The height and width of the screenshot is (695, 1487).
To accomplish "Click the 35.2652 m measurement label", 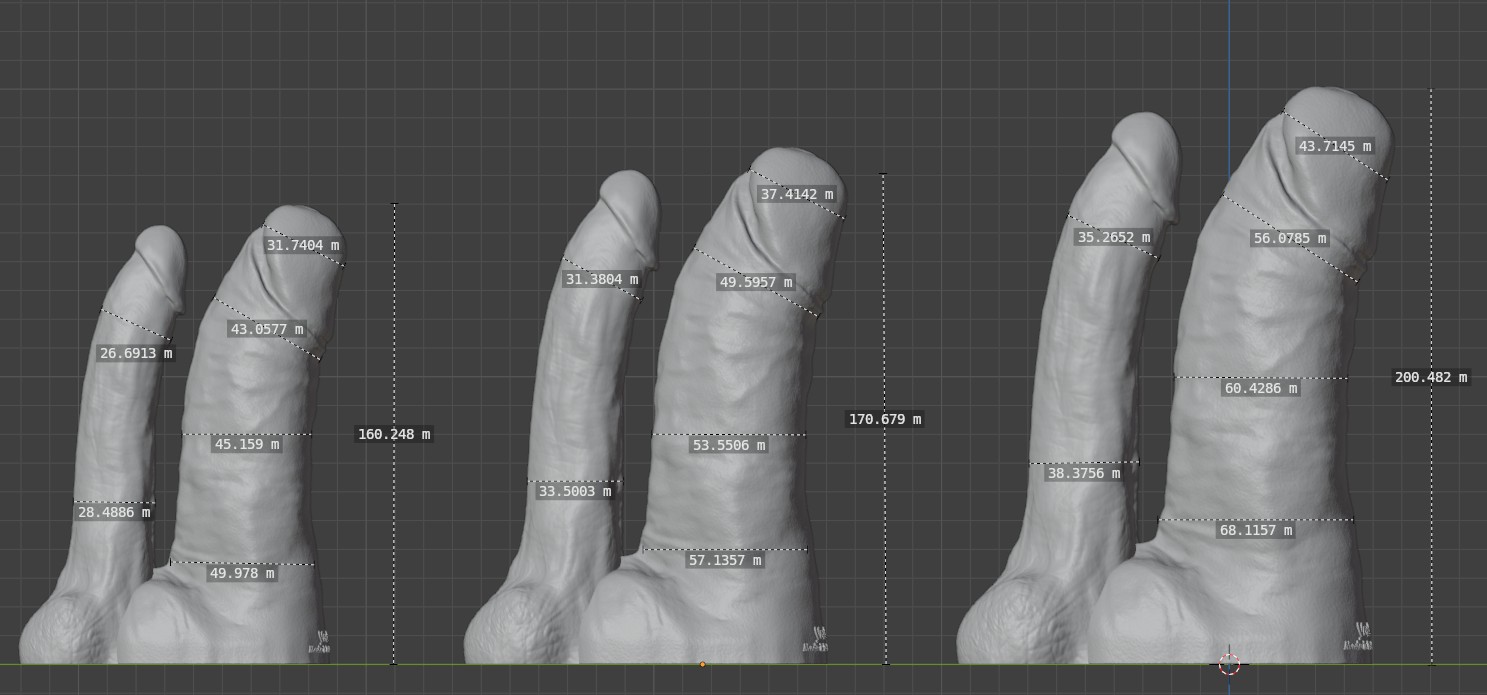I will coord(1113,237).
